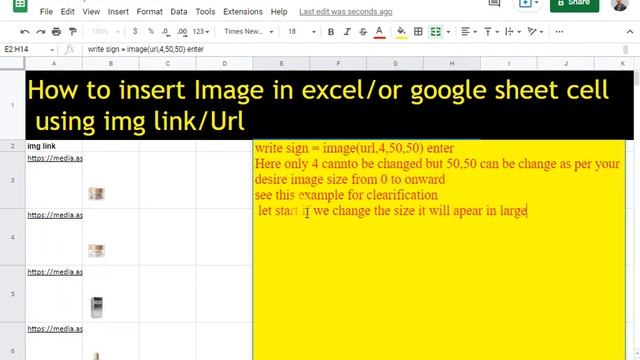
Task: Click the Last edit was seconds ago link
Action: point(346,12)
